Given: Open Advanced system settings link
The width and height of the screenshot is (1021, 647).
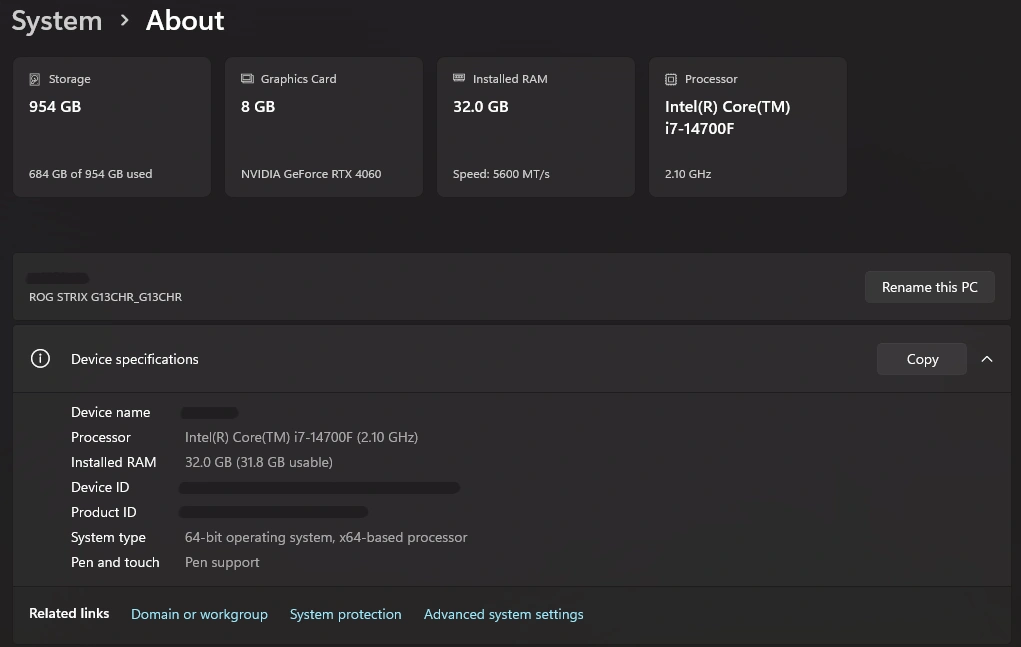Looking at the screenshot, I should (x=503, y=614).
